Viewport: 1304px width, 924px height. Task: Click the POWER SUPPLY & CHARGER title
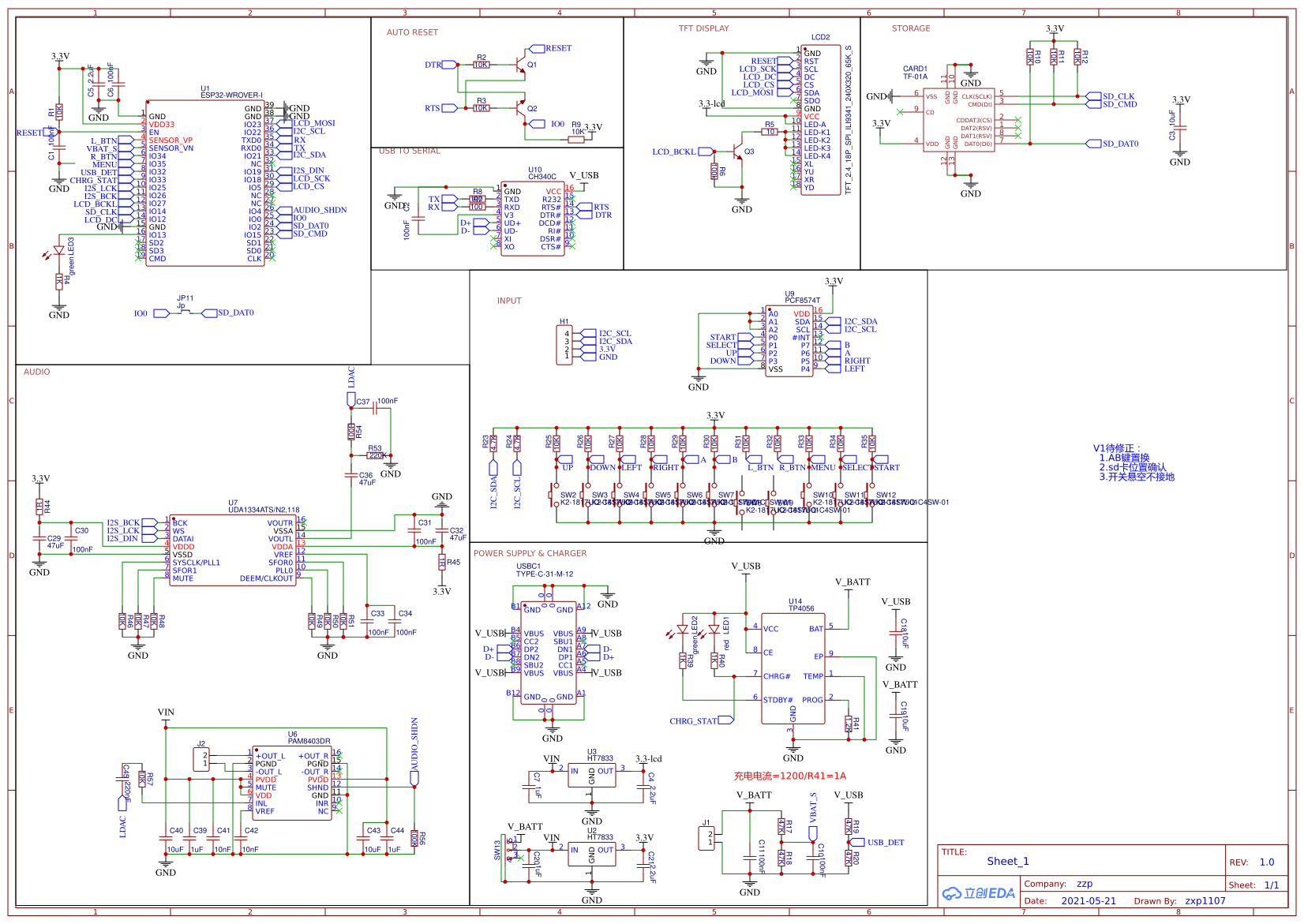click(530, 553)
